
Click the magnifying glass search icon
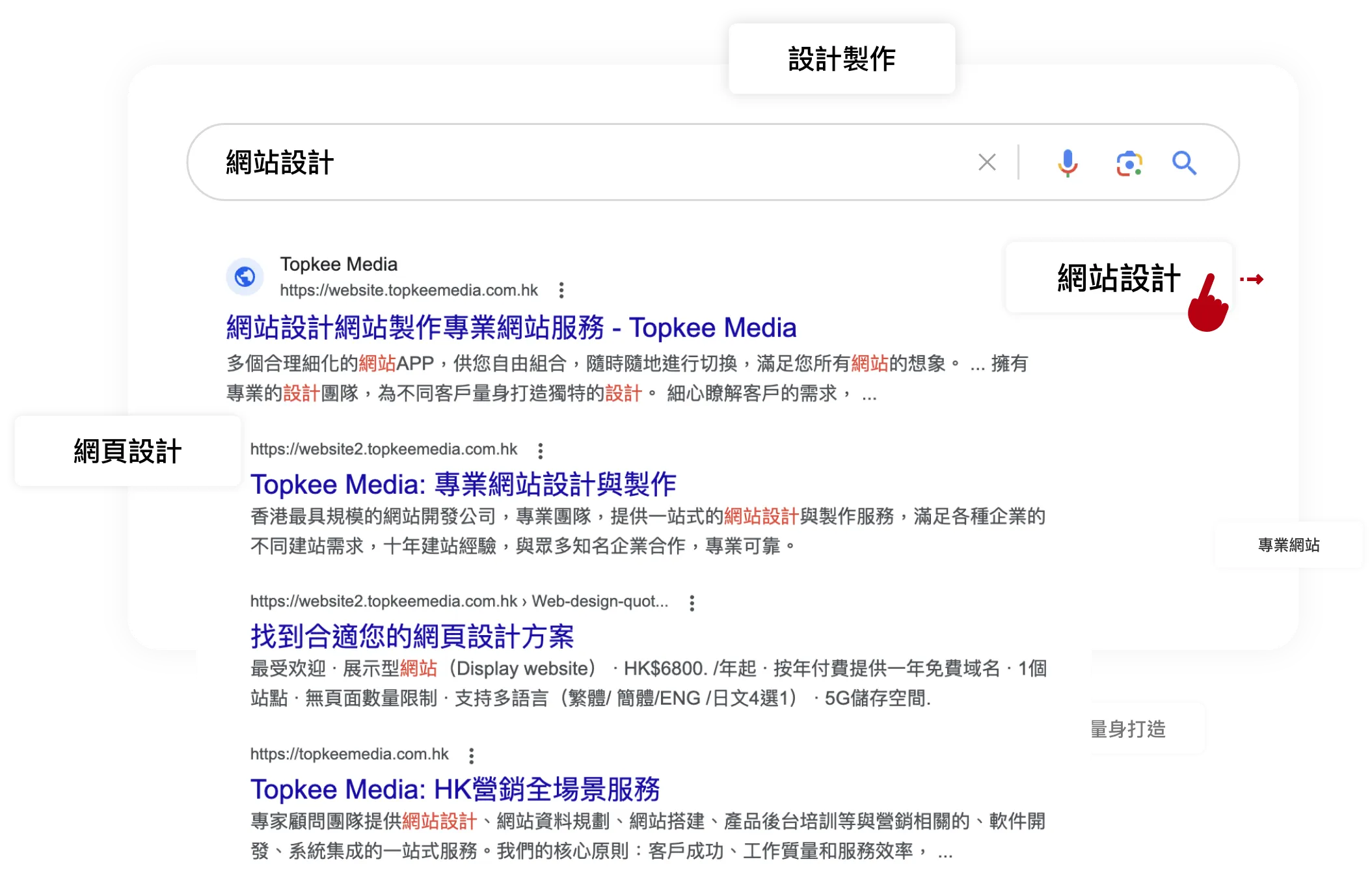1185,163
